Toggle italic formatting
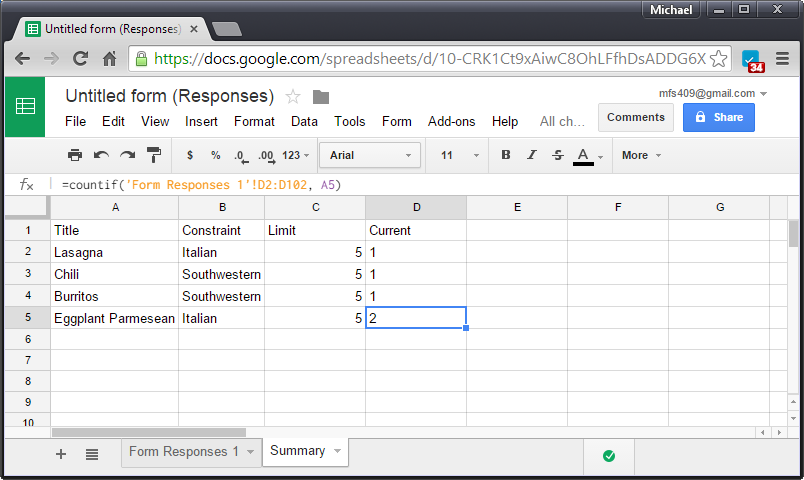The height and width of the screenshot is (480, 804). [x=532, y=155]
